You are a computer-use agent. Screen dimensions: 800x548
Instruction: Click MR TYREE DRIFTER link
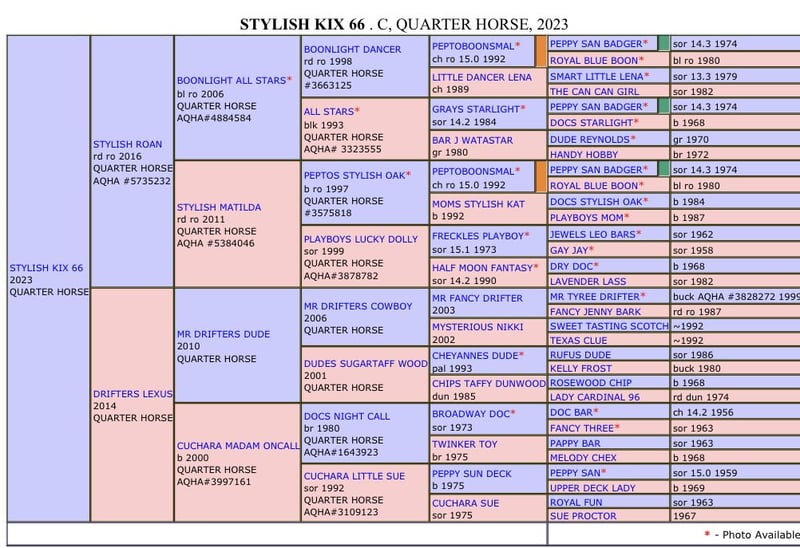click(x=594, y=296)
